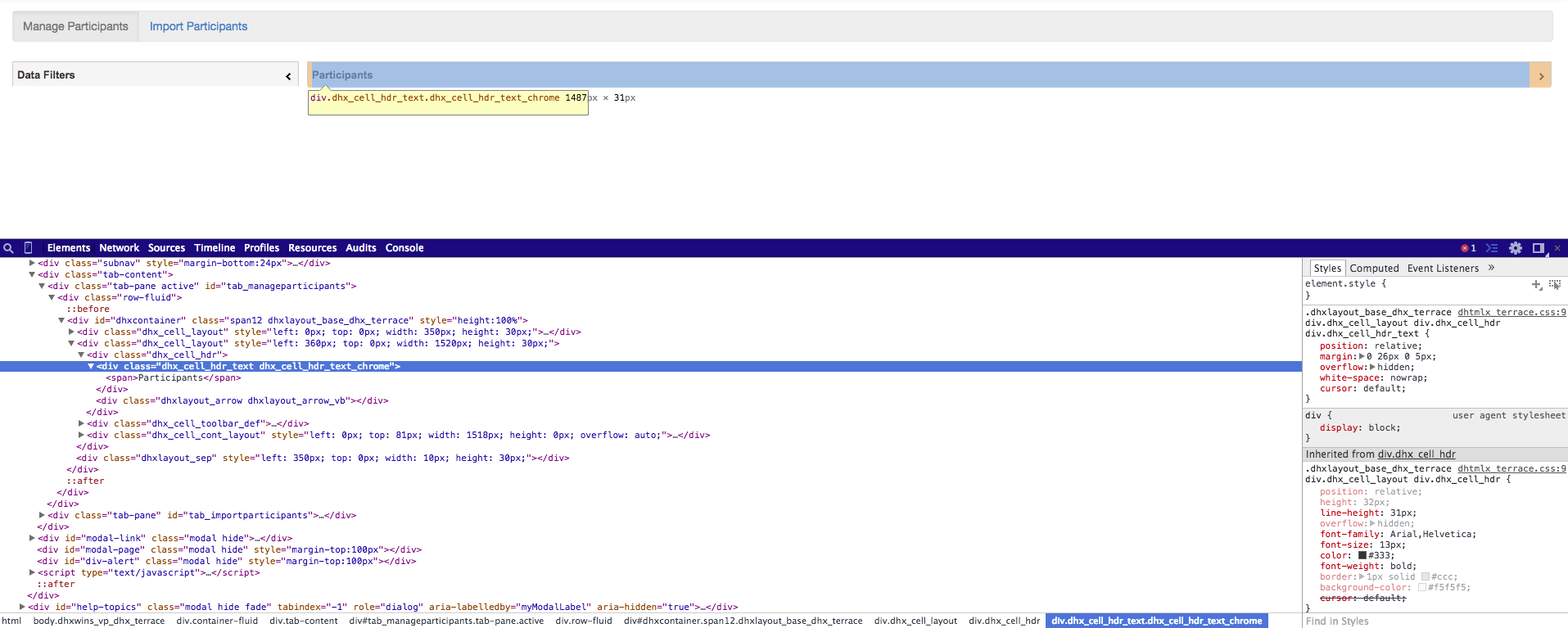Collapse the tab-content div node

32,274
